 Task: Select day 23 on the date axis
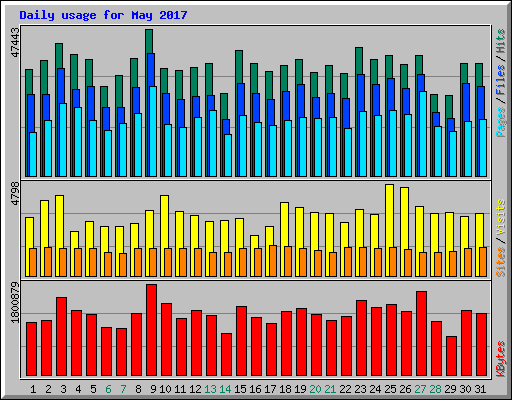coord(360,389)
